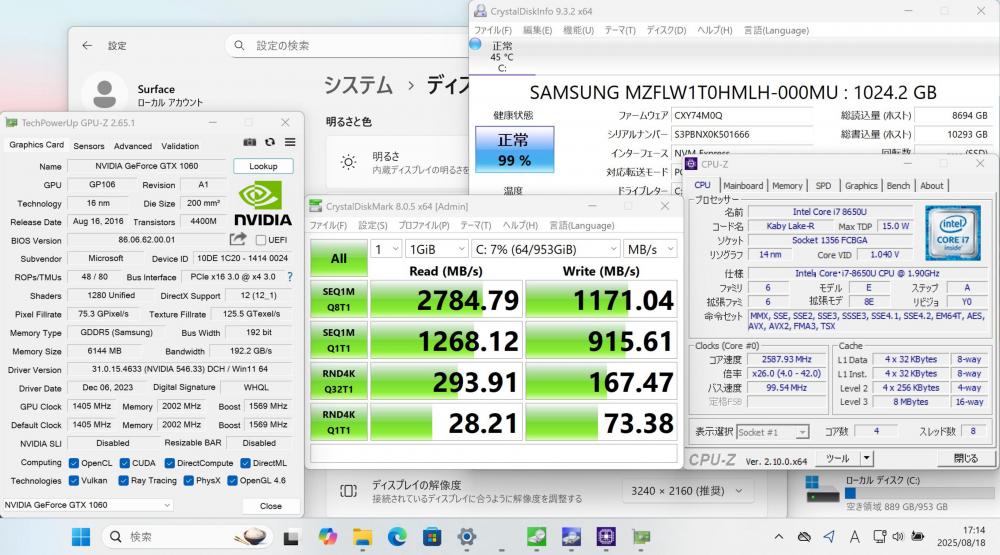Viewport: 1000px width, 555px height.
Task: Expand the system tray hidden icons chevron
Action: 779,537
